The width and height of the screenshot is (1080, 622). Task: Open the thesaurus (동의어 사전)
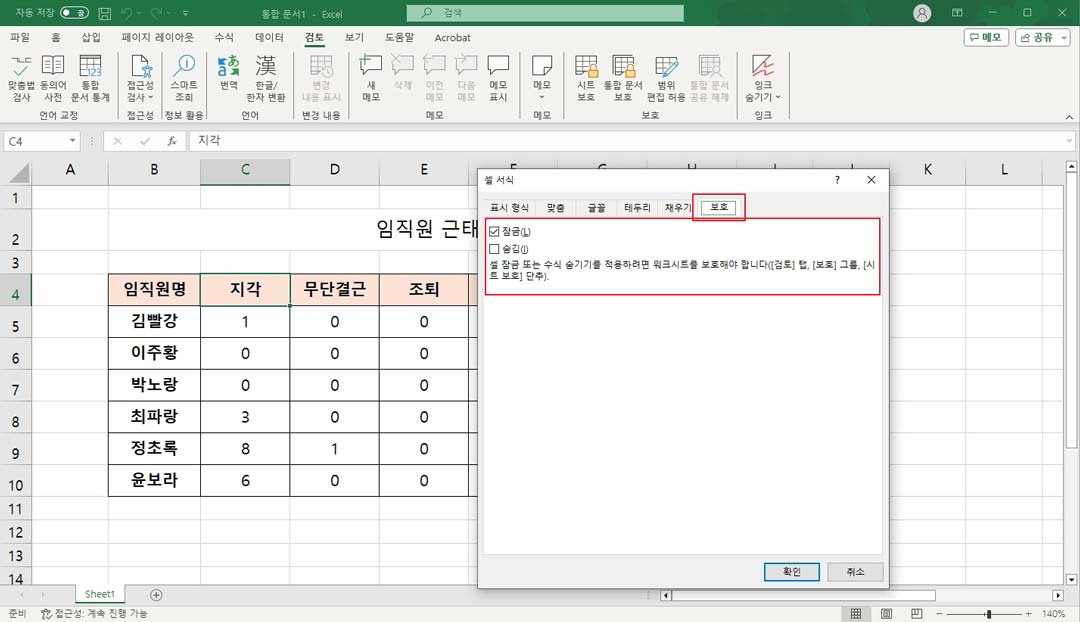click(x=53, y=79)
